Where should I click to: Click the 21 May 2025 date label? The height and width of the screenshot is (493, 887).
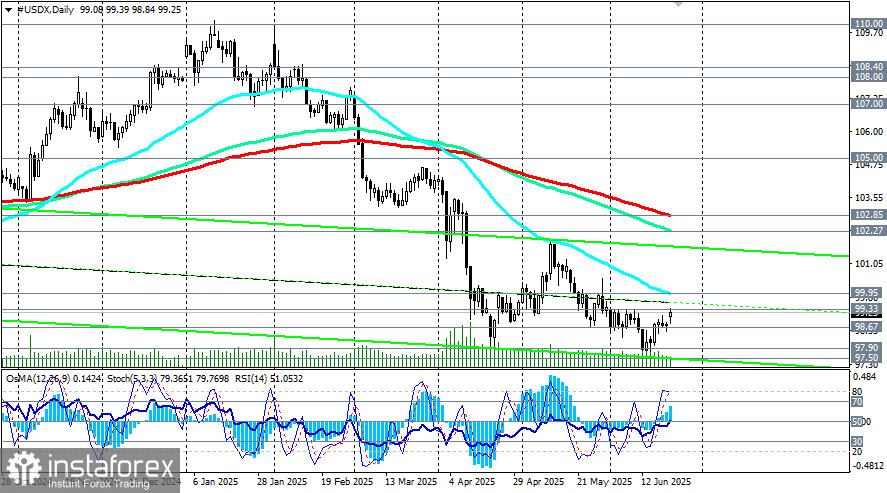(x=604, y=482)
